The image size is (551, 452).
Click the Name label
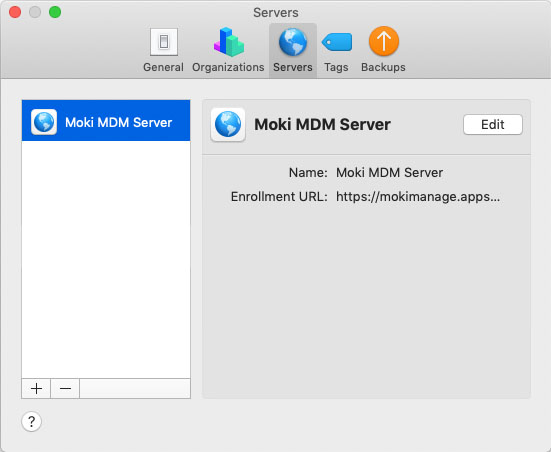(x=308, y=173)
